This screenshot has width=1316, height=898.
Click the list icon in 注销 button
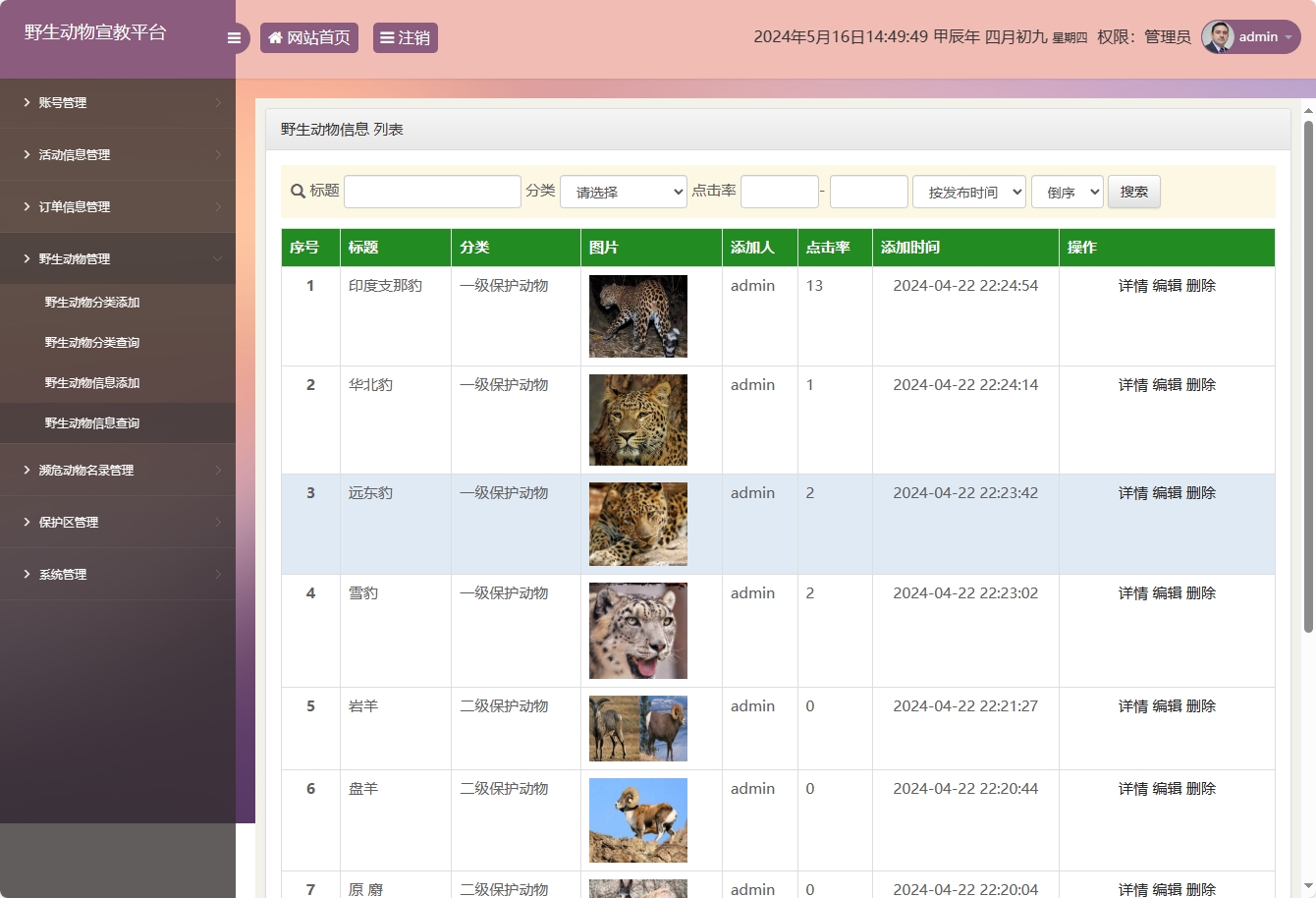tap(387, 38)
